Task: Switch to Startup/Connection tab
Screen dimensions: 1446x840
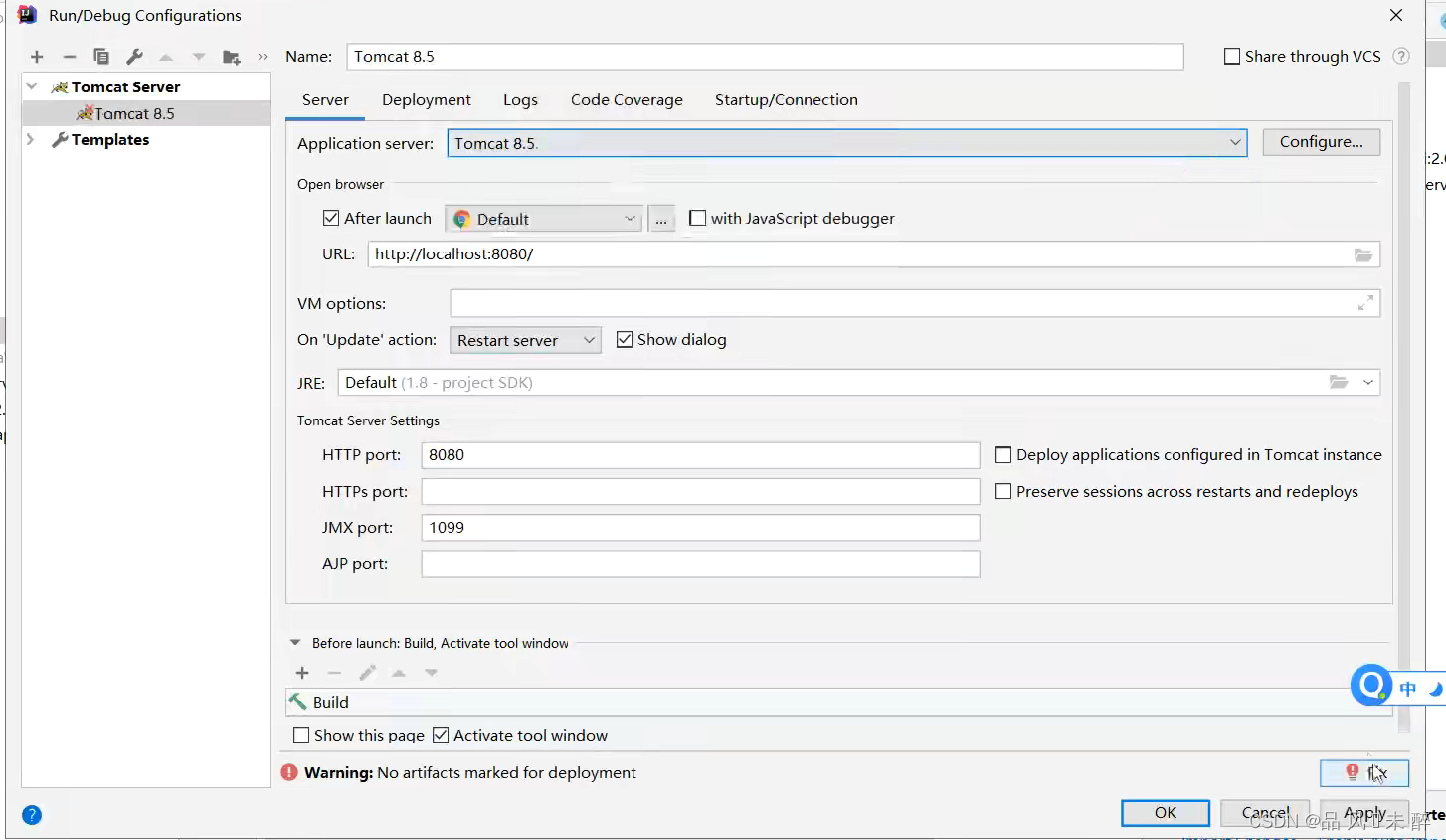Action: tap(787, 99)
